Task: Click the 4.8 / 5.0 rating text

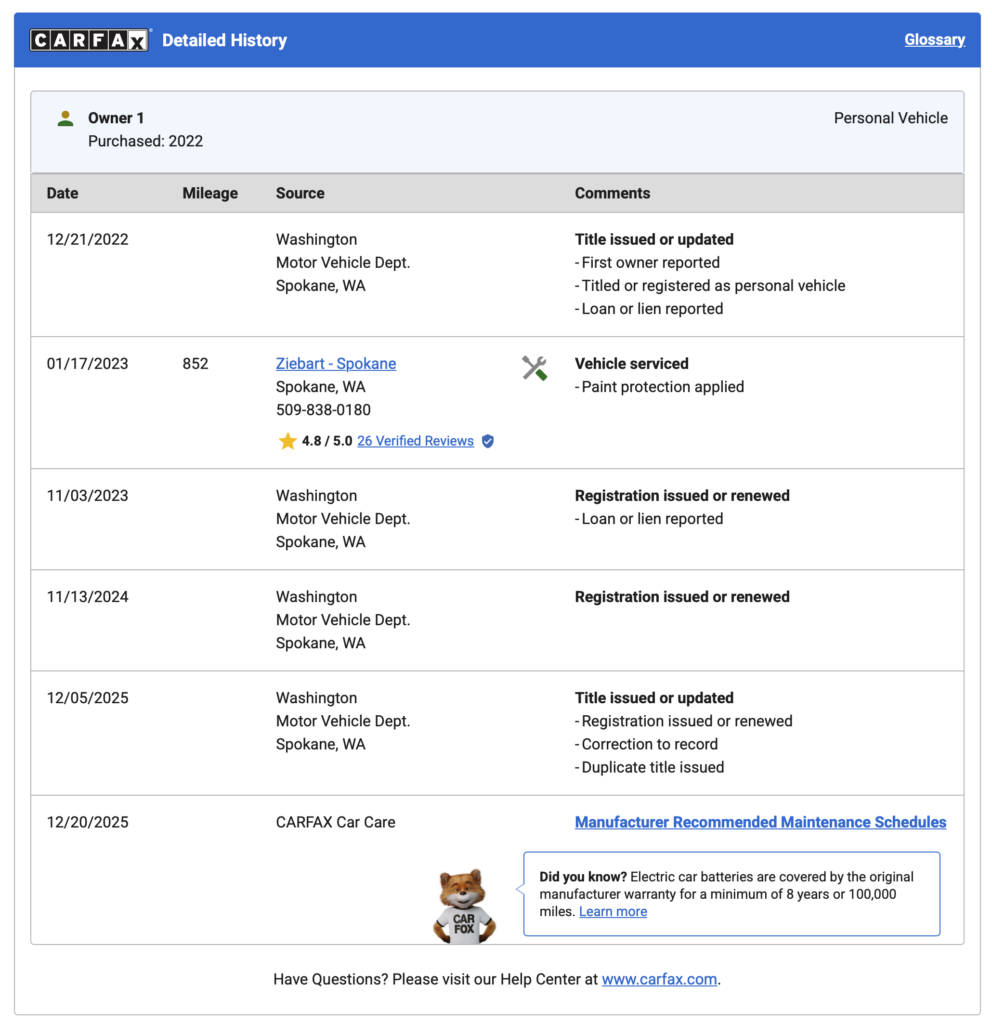Action: coord(327,441)
